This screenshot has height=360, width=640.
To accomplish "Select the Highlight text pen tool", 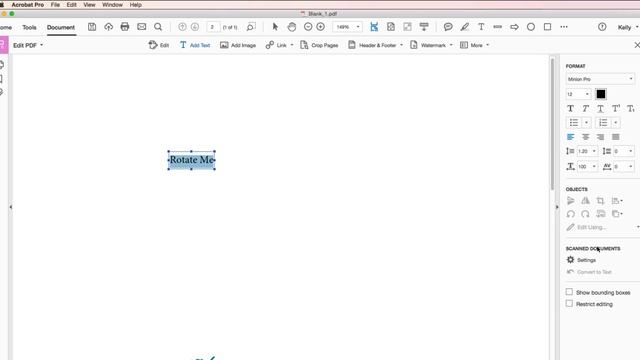I will tap(464, 27).
